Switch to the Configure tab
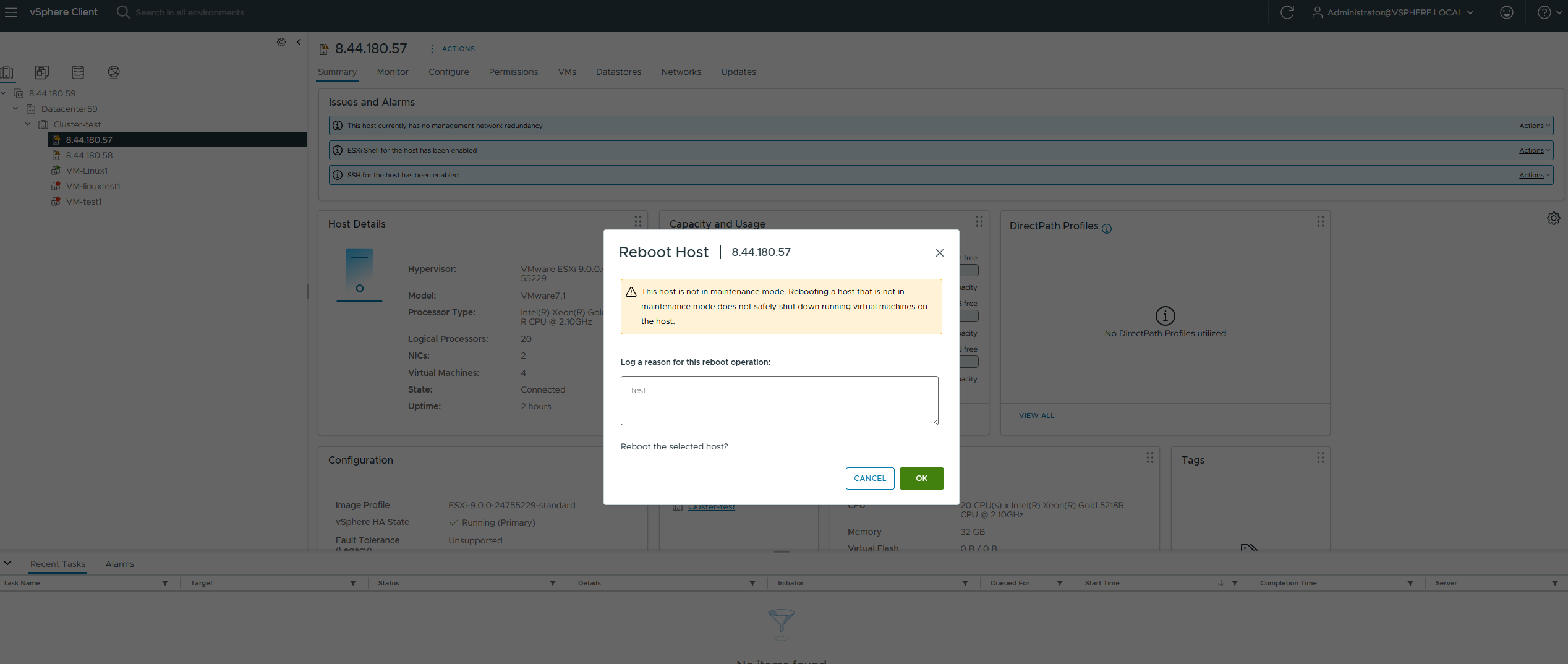1568x664 pixels. 449,72
